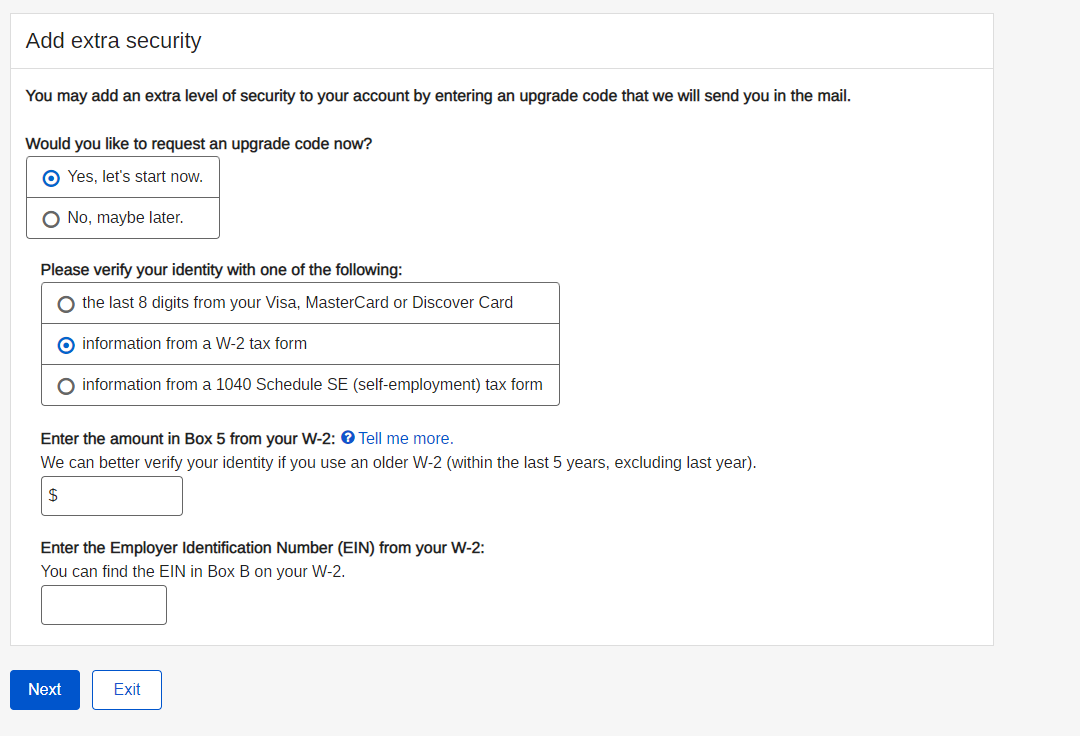This screenshot has height=736, width=1080.
Task: Click the "Add extra security" heading
Action: point(114,41)
